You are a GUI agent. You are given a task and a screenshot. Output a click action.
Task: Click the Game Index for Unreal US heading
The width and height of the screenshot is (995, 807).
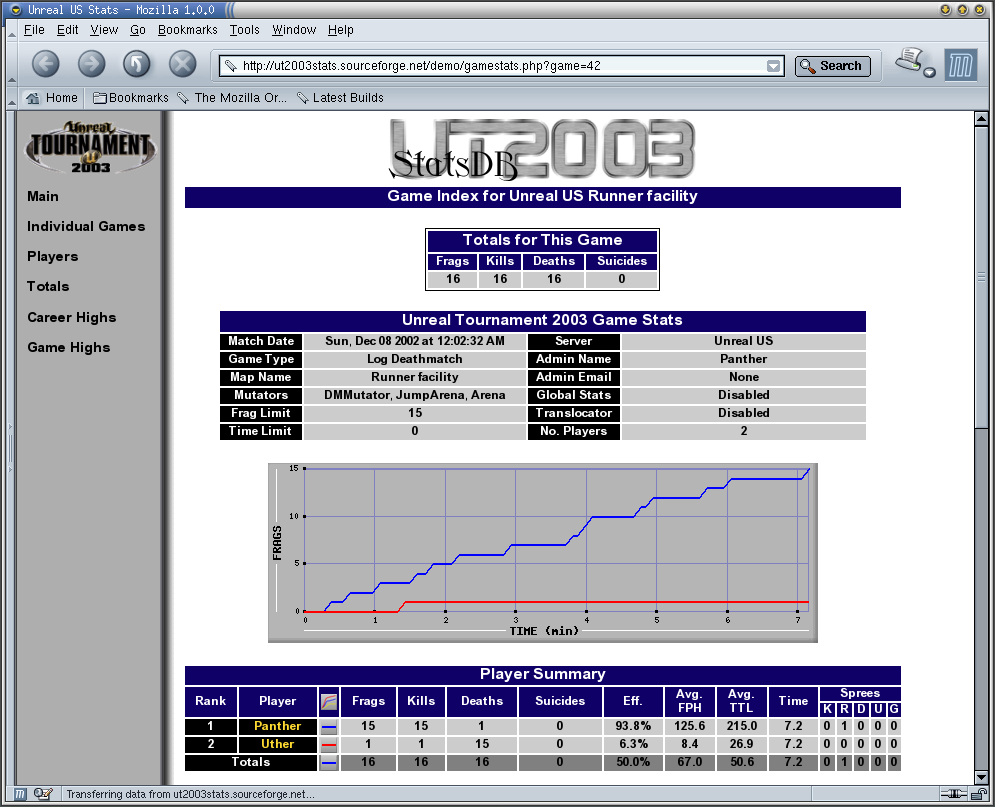(543, 196)
